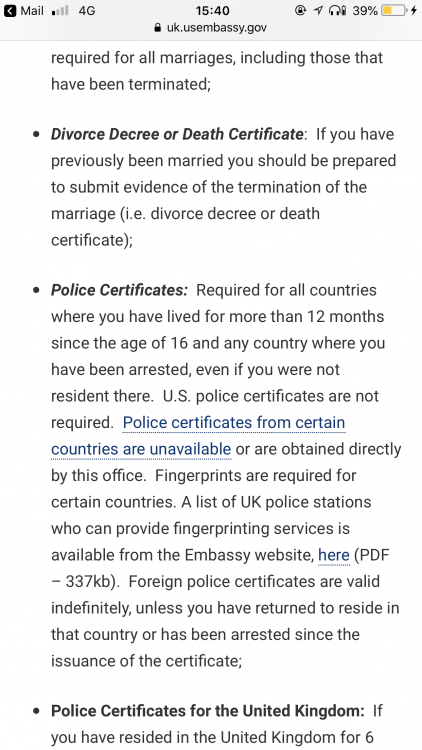Tap the bullet point before Divorce Decree

coord(37,134)
